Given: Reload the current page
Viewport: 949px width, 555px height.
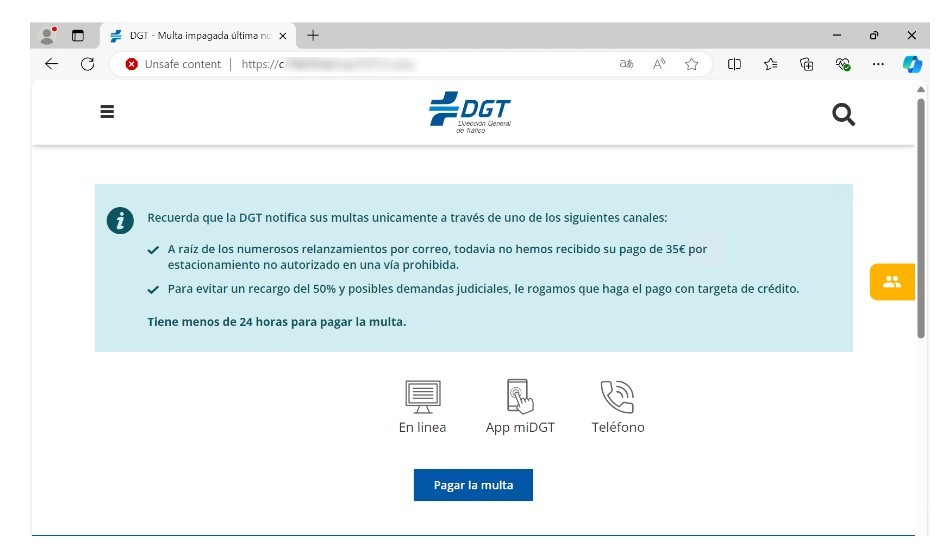Looking at the screenshot, I should tap(88, 64).
